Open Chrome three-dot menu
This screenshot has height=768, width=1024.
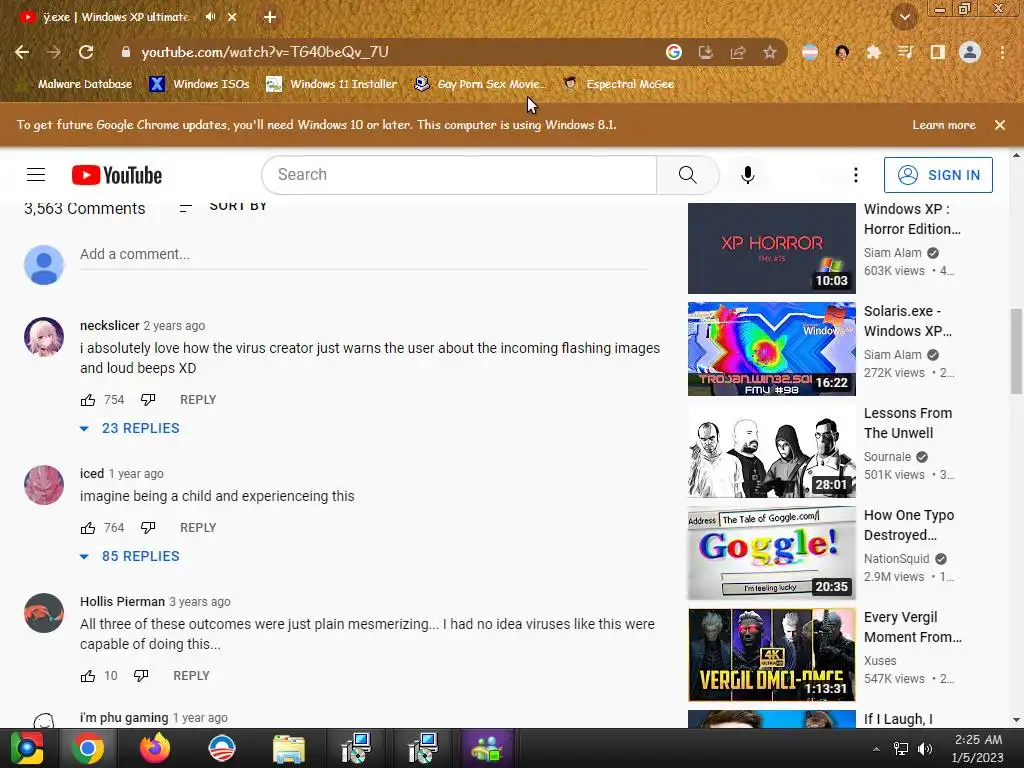[1002, 52]
